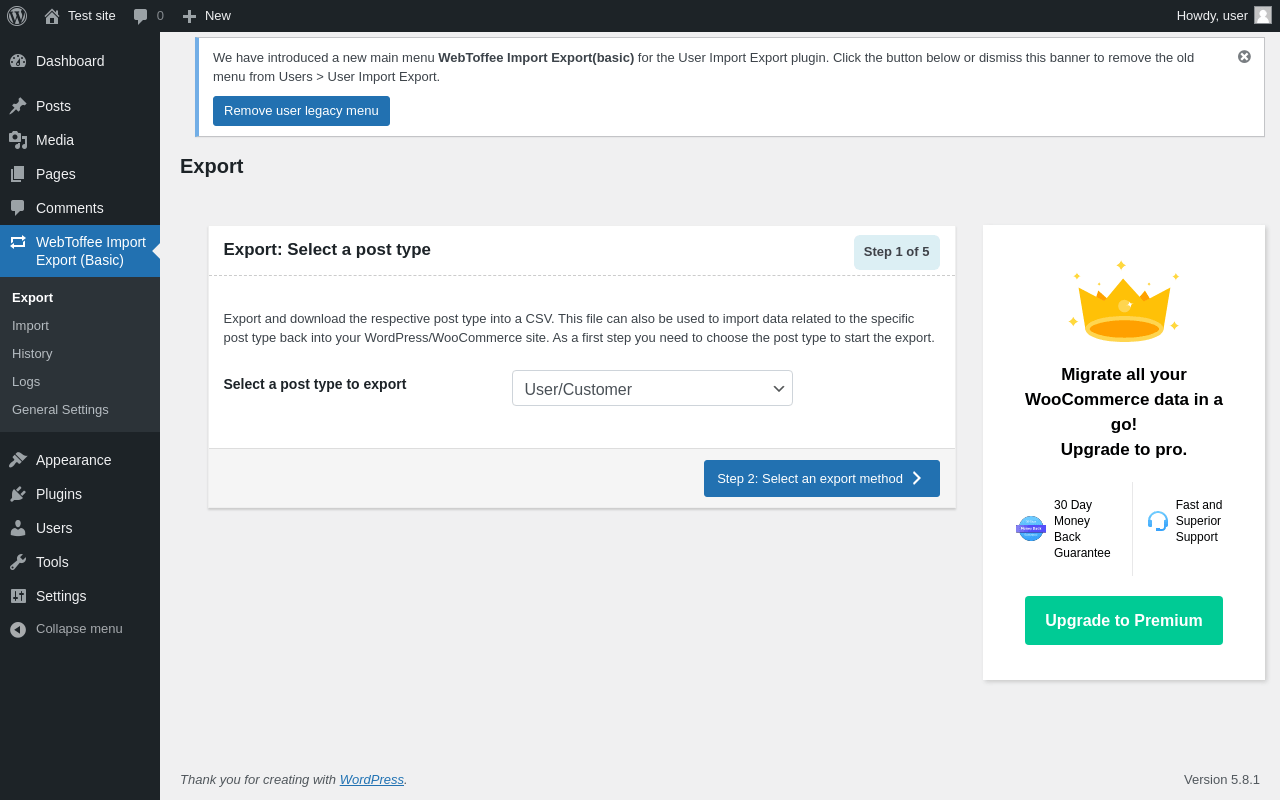
Task: Open the Test site home icon
Action: [x=52, y=16]
